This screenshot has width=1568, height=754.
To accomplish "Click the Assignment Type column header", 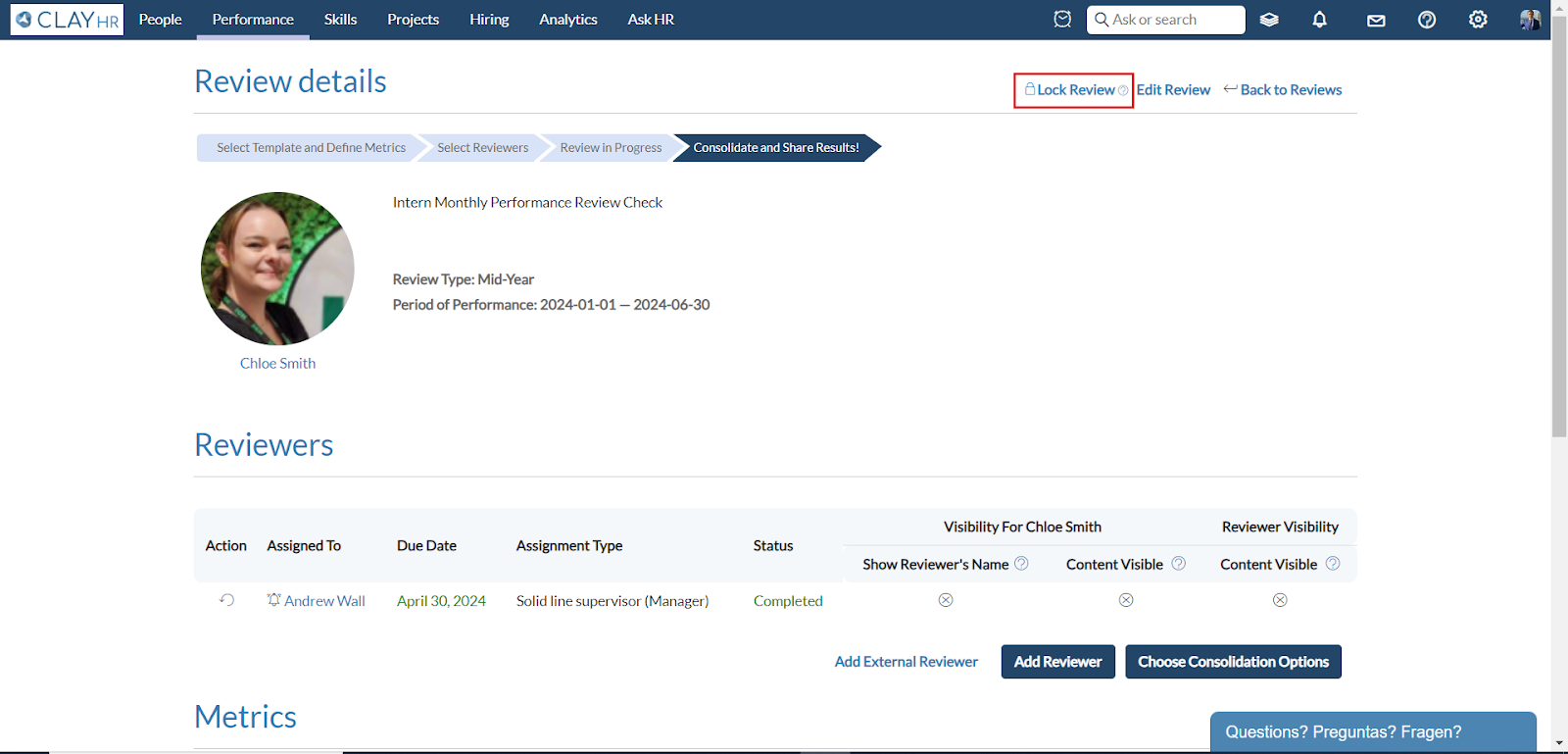I will [569, 546].
